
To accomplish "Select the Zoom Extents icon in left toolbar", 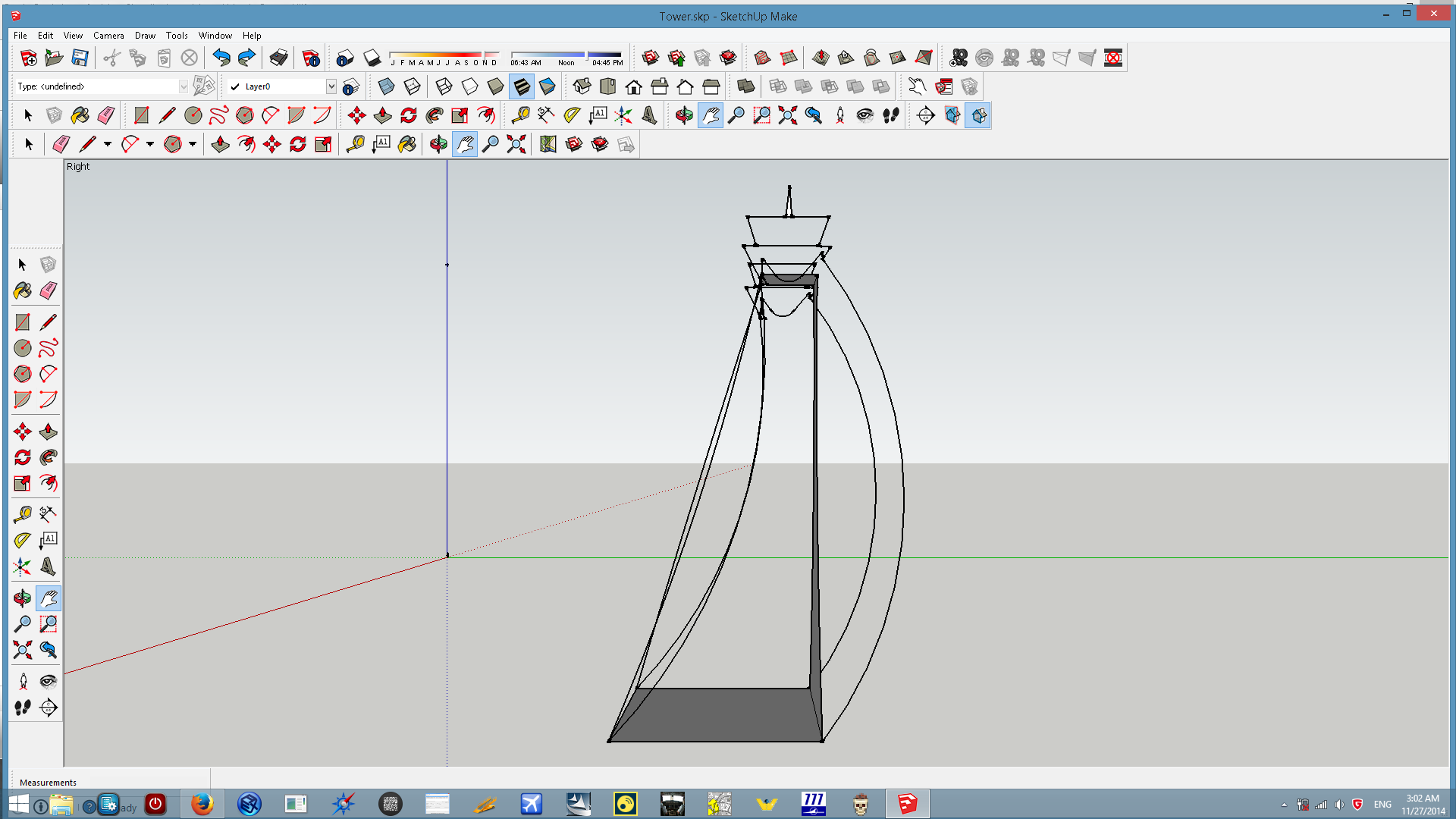I will (x=22, y=649).
